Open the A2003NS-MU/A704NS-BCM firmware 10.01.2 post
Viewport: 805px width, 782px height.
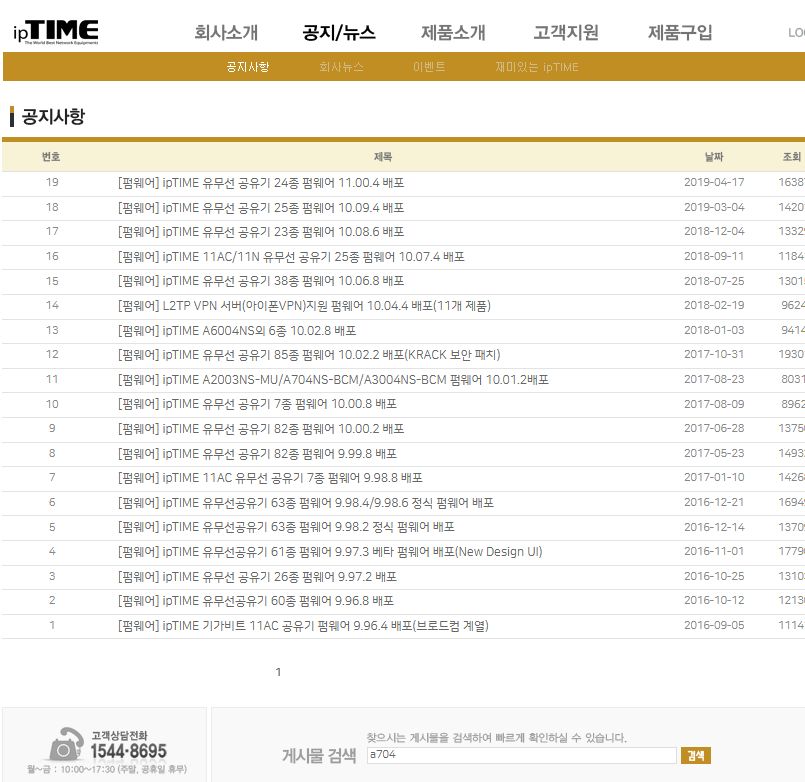coord(333,379)
